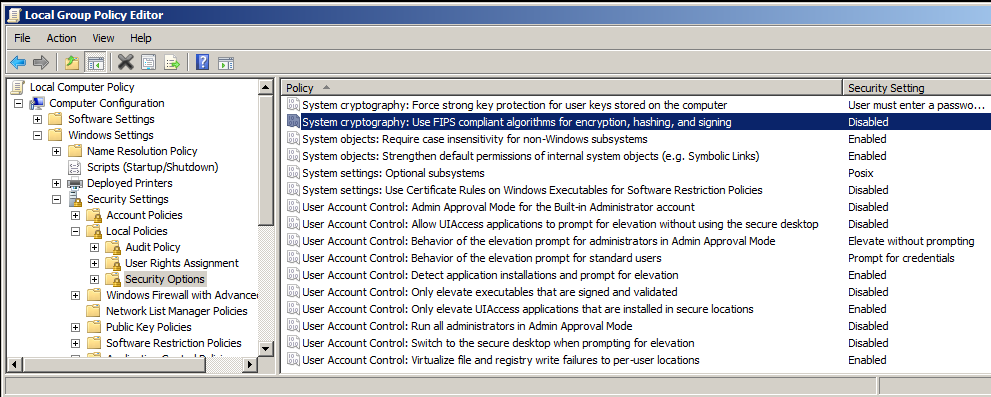This screenshot has width=991, height=397.
Task: Click the Up one level folder icon
Action: coord(72,62)
